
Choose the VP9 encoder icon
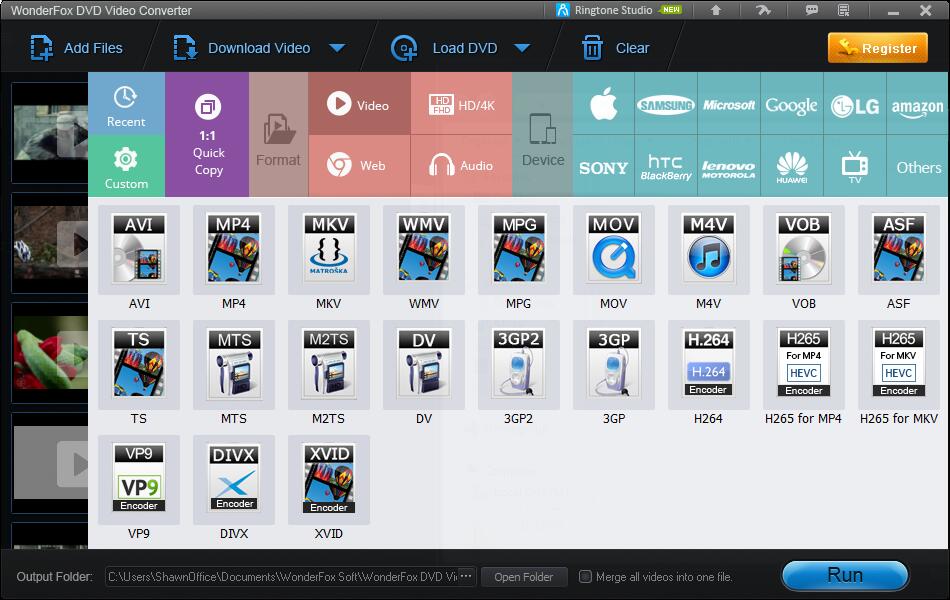pyautogui.click(x=139, y=477)
